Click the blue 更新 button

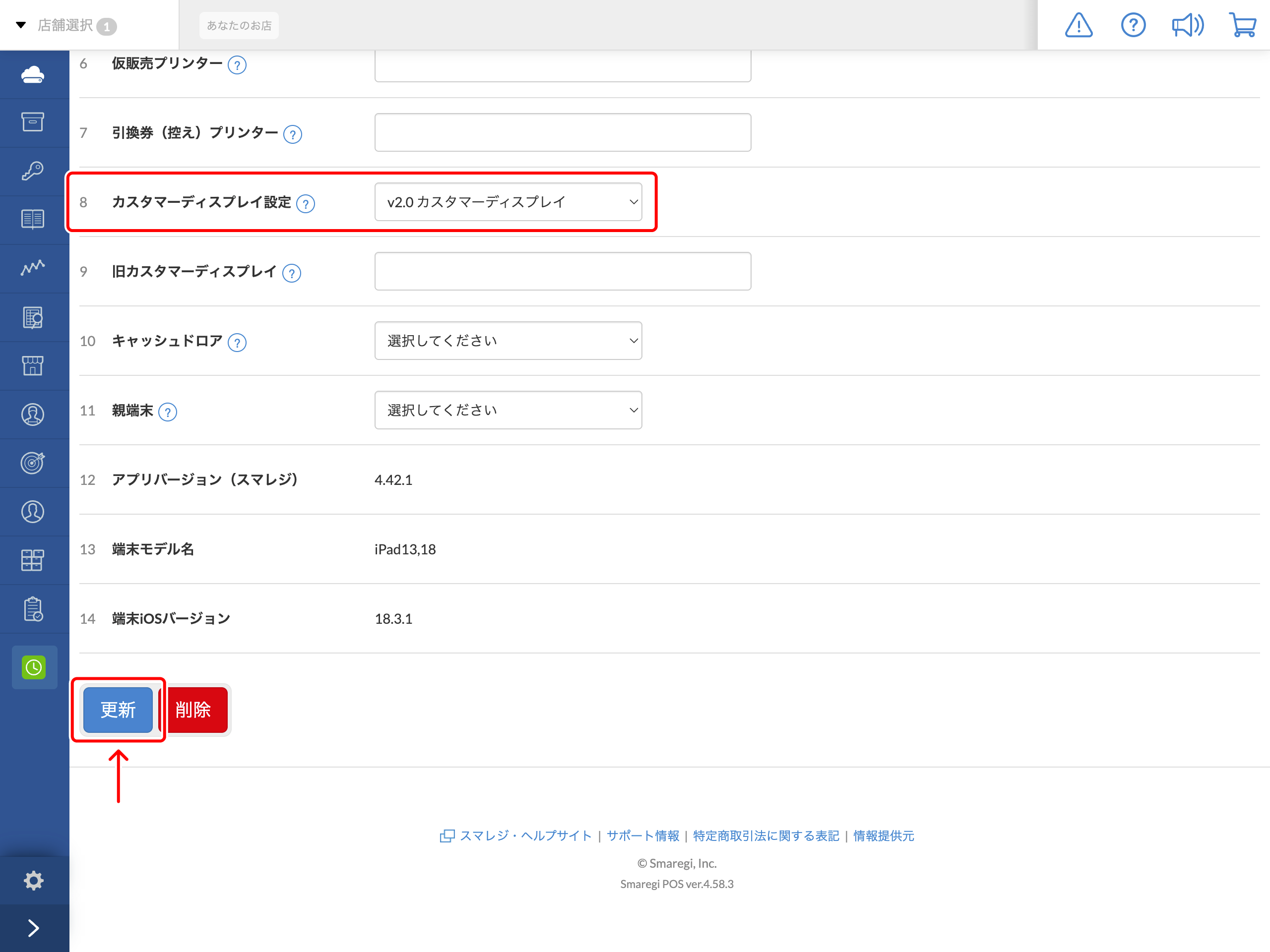tap(118, 710)
